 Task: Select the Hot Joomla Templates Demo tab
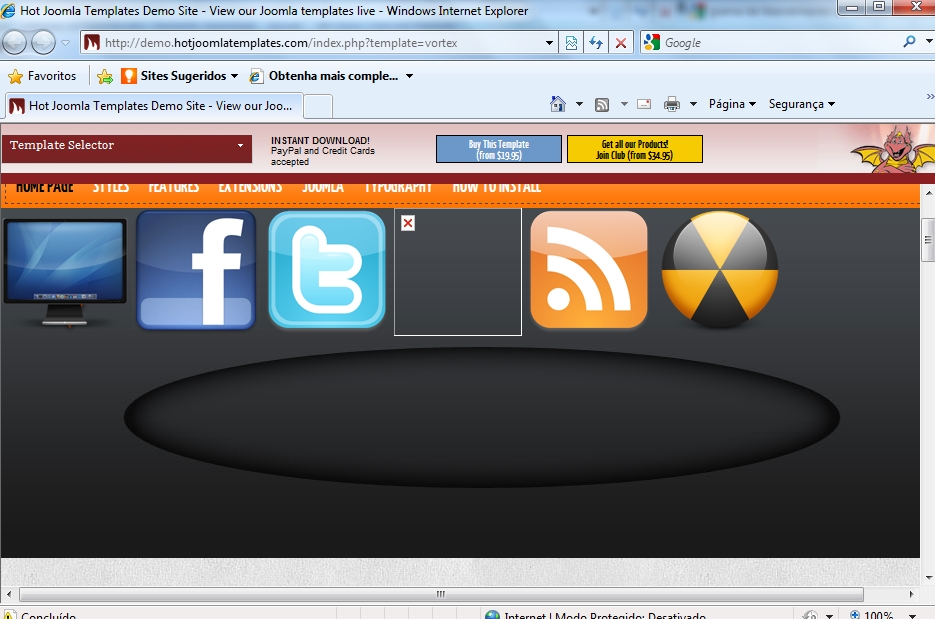(154, 106)
